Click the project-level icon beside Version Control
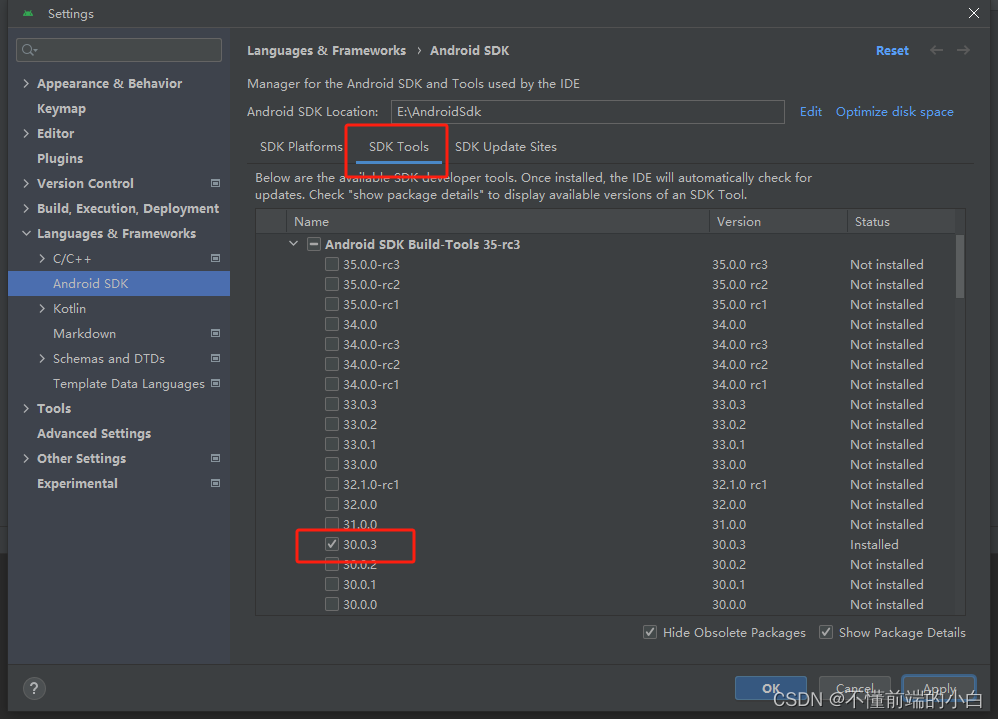The width and height of the screenshot is (998, 719). coord(216,183)
